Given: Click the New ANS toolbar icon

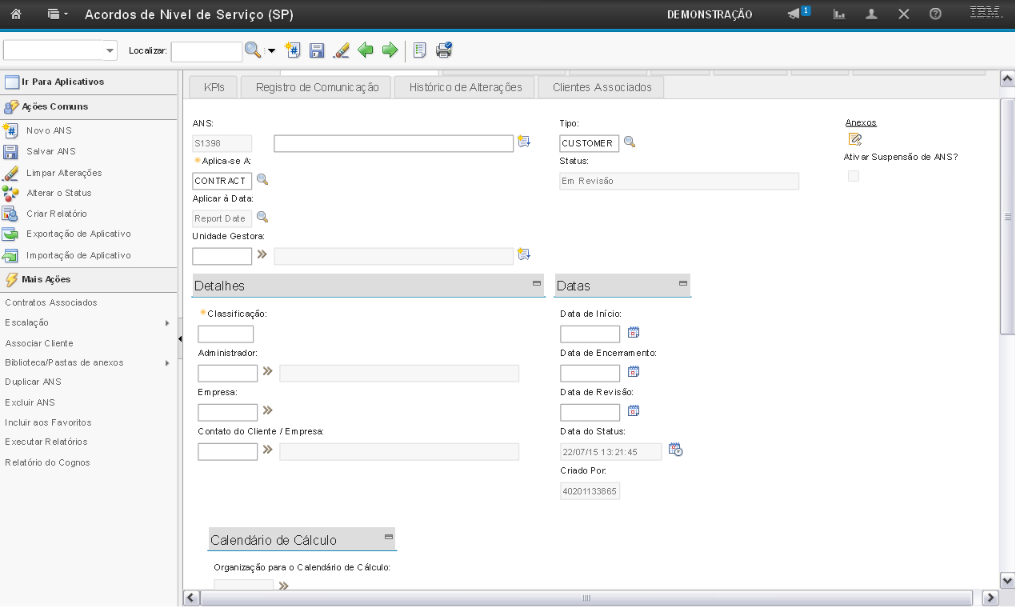Looking at the screenshot, I should [x=293, y=50].
